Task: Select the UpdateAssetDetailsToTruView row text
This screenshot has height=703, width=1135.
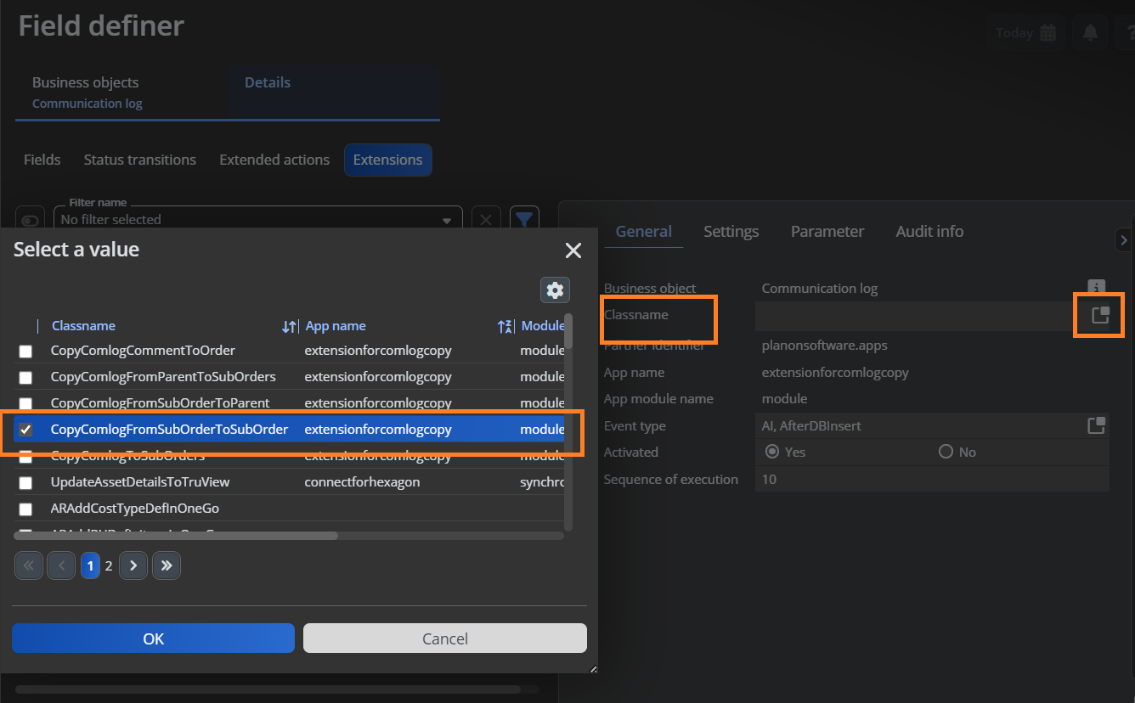Action: pos(140,482)
